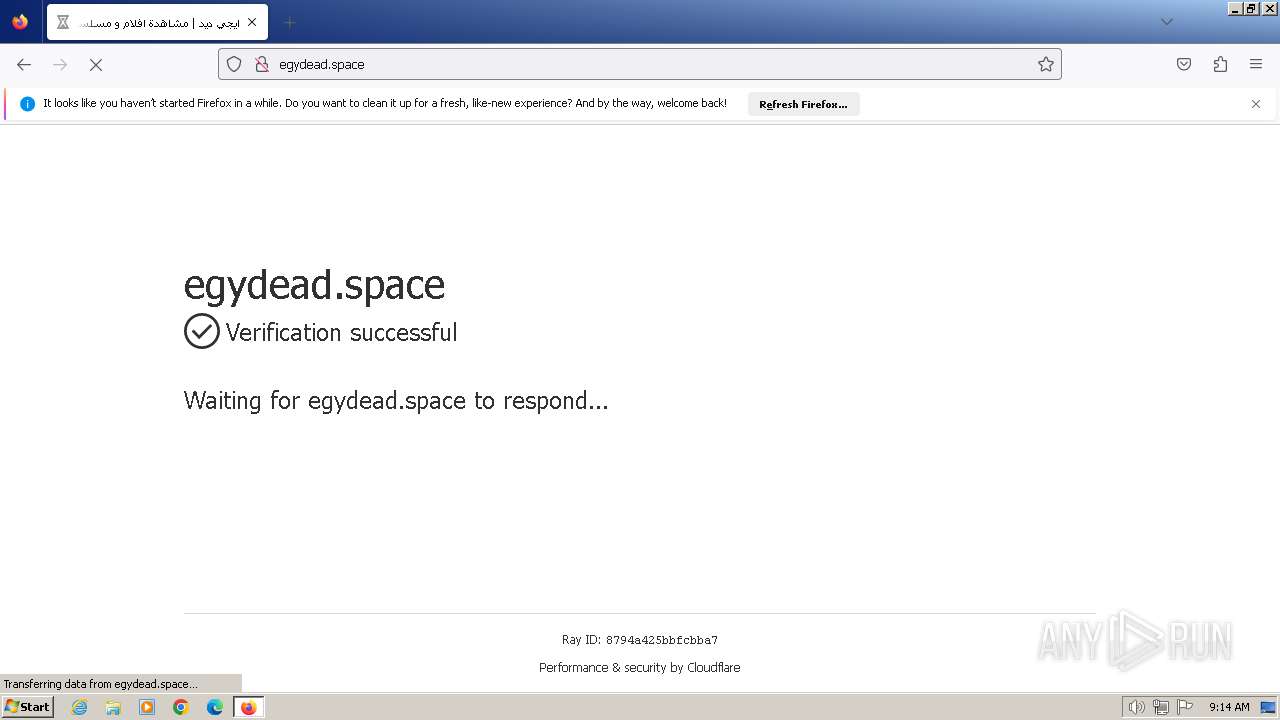1280x720 pixels.
Task: Click the Waiting for egydead.space text
Action: click(396, 401)
